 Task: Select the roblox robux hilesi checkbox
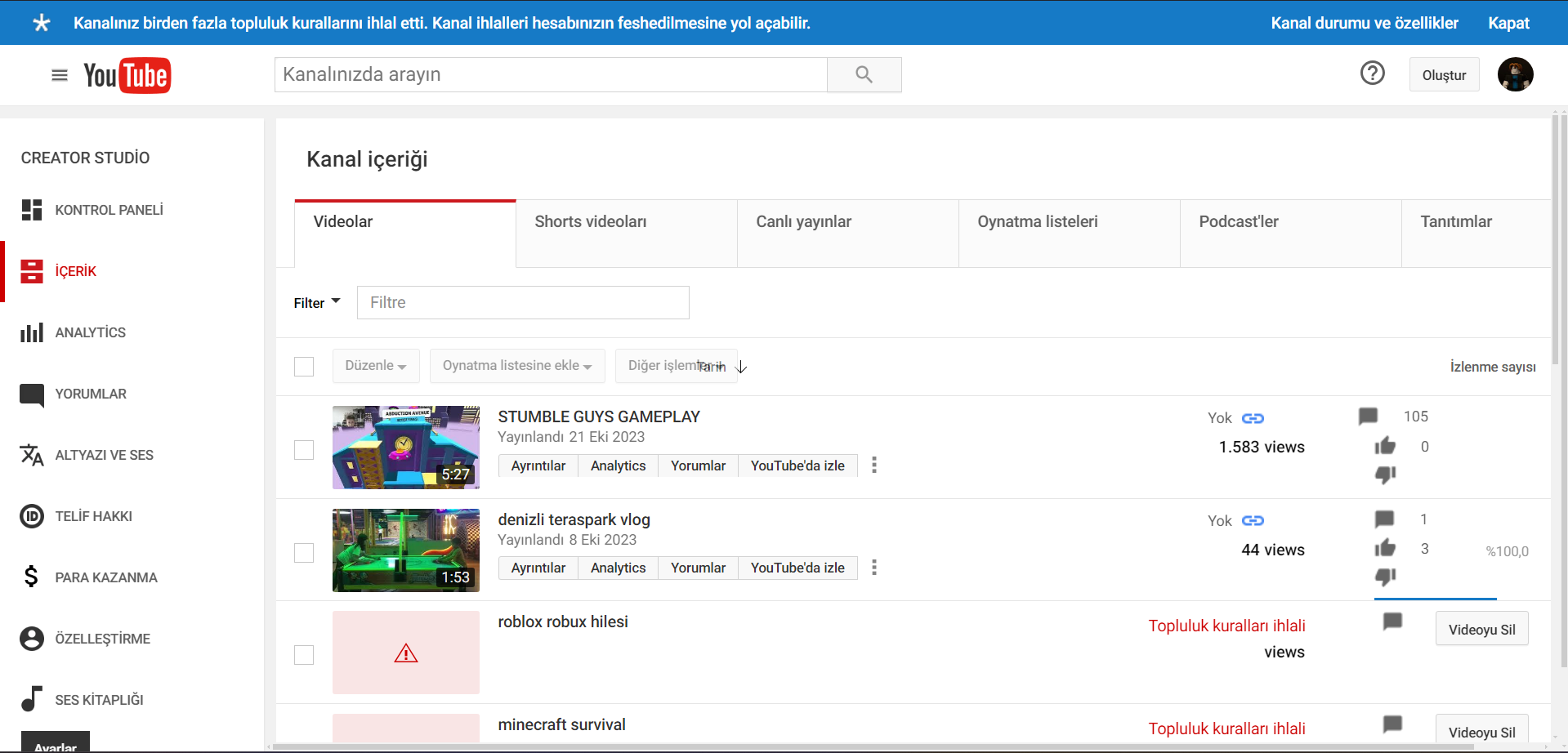tap(304, 655)
